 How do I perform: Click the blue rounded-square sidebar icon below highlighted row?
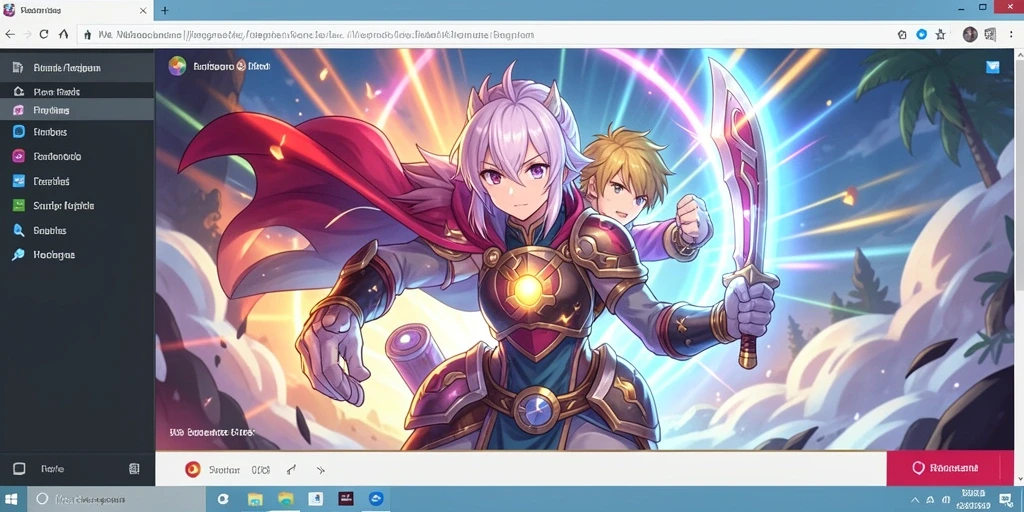[x=19, y=132]
